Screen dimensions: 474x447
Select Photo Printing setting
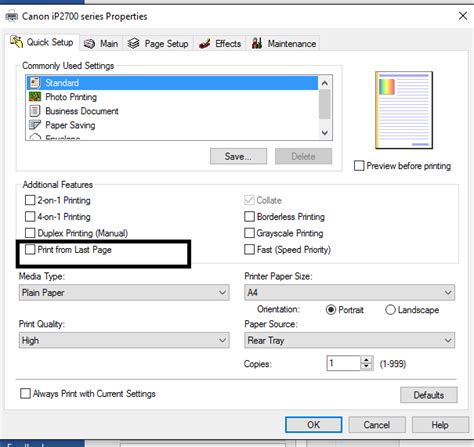point(172,97)
